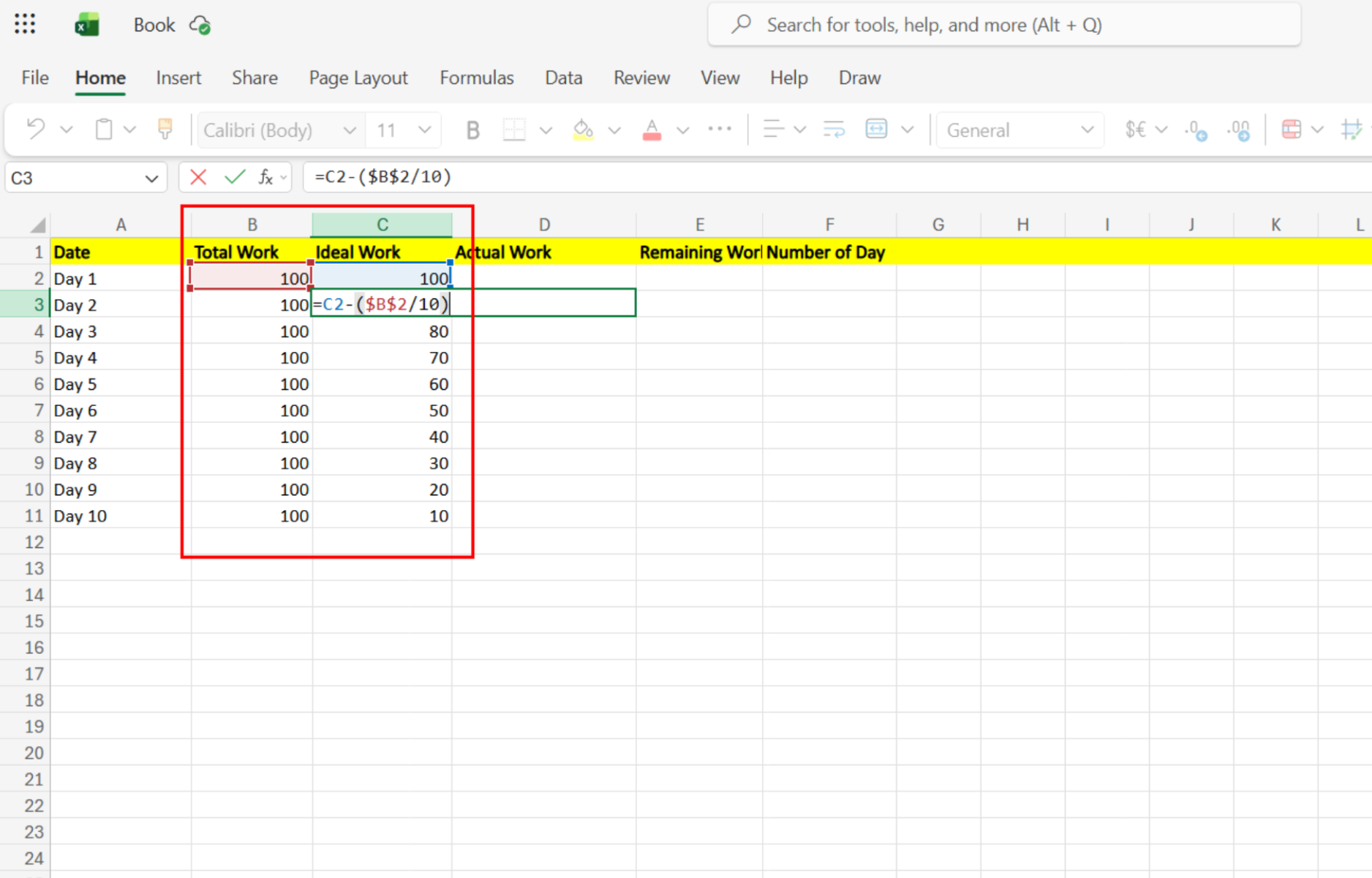Click the text alignment icon

tap(773, 130)
